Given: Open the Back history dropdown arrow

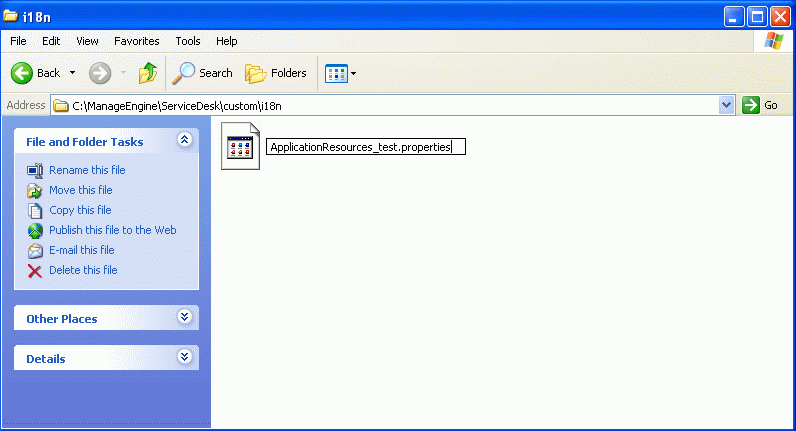Looking at the screenshot, I should tap(73, 73).
